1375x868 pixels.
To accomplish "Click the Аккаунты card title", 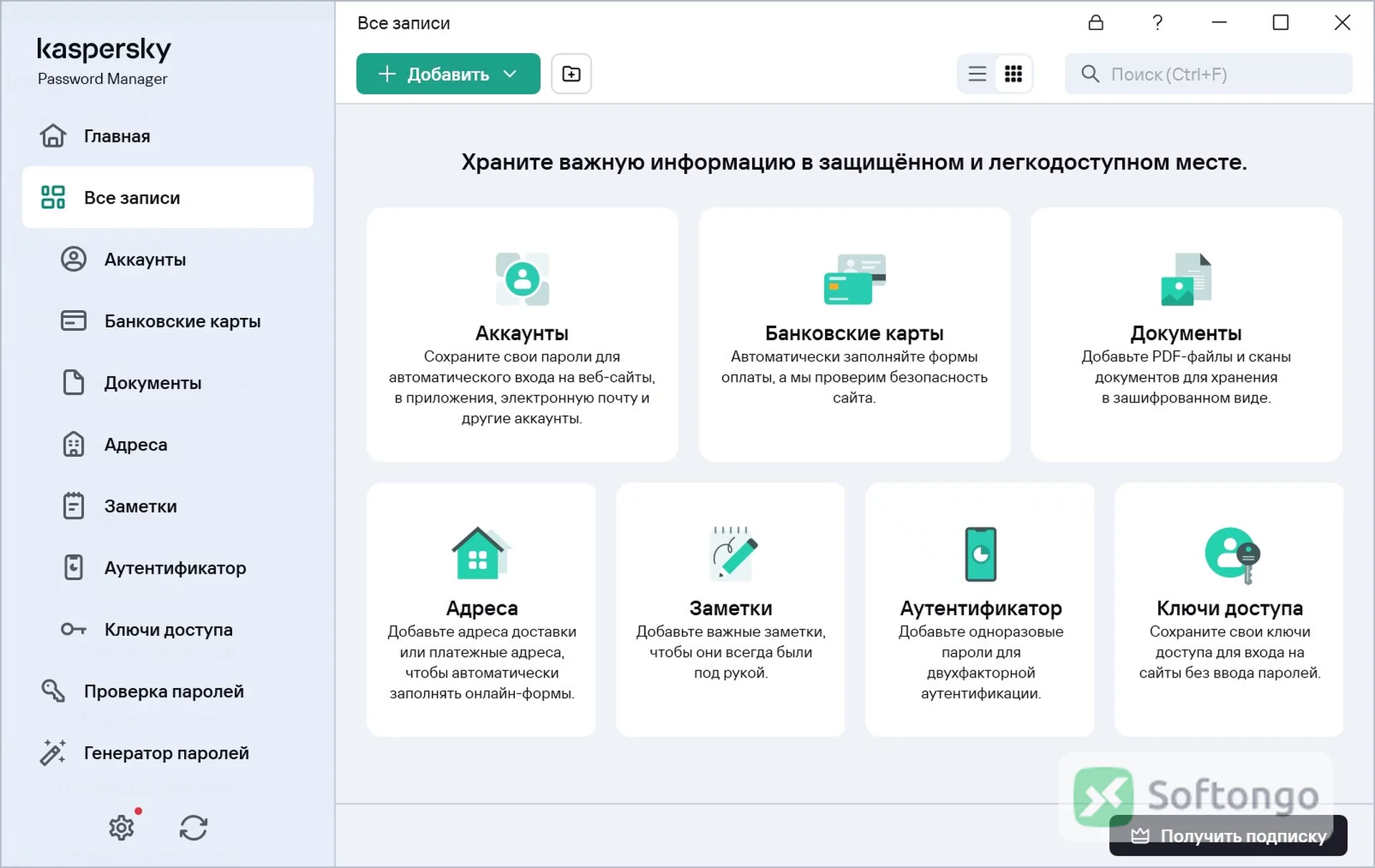I will coord(522,333).
